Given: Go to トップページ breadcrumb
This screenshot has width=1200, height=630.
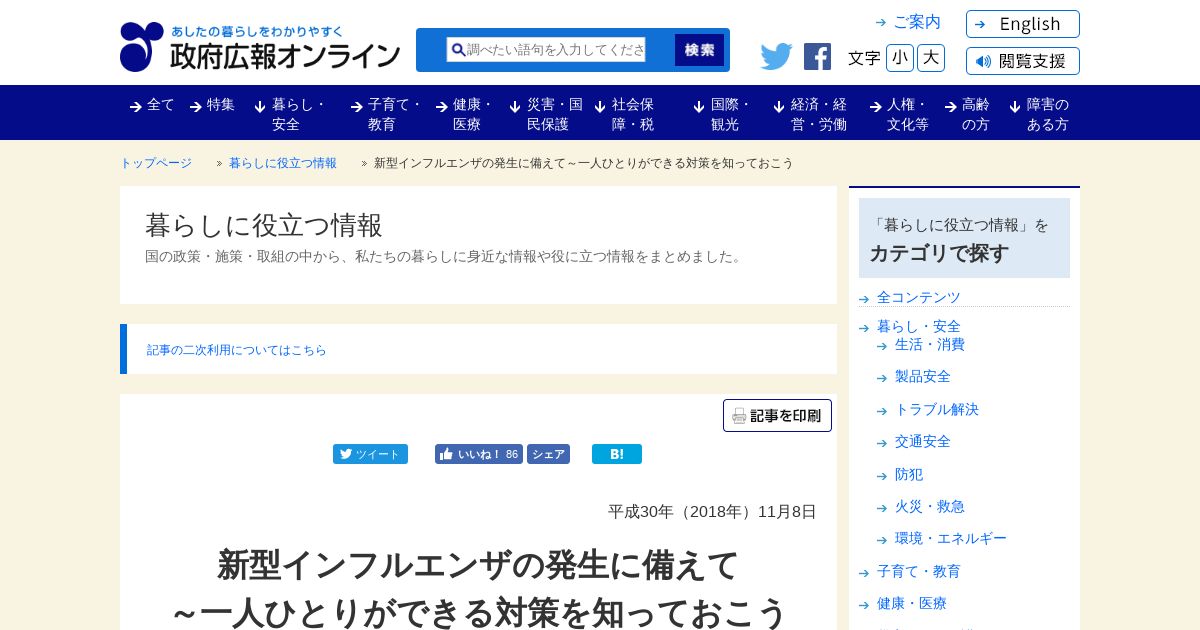Looking at the screenshot, I should pyautogui.click(x=156, y=163).
